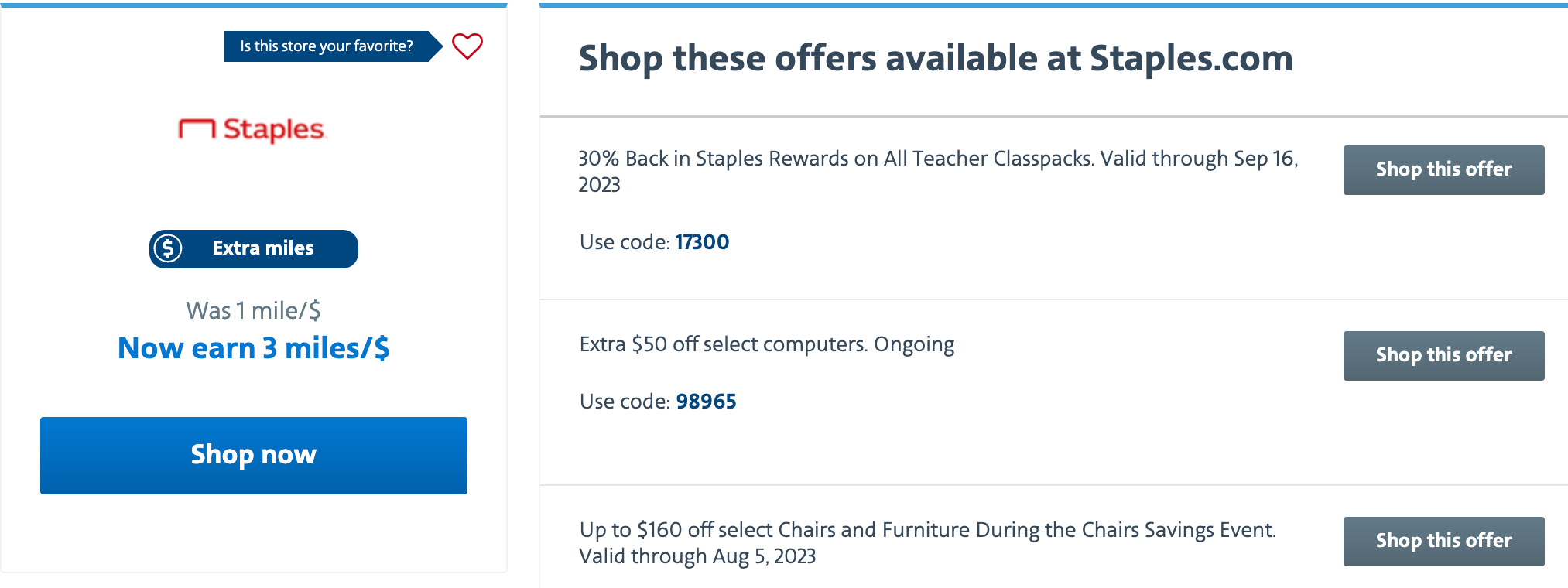Select promo code 17300
Image resolution: width=1568 pixels, height=588 pixels.
point(702,242)
